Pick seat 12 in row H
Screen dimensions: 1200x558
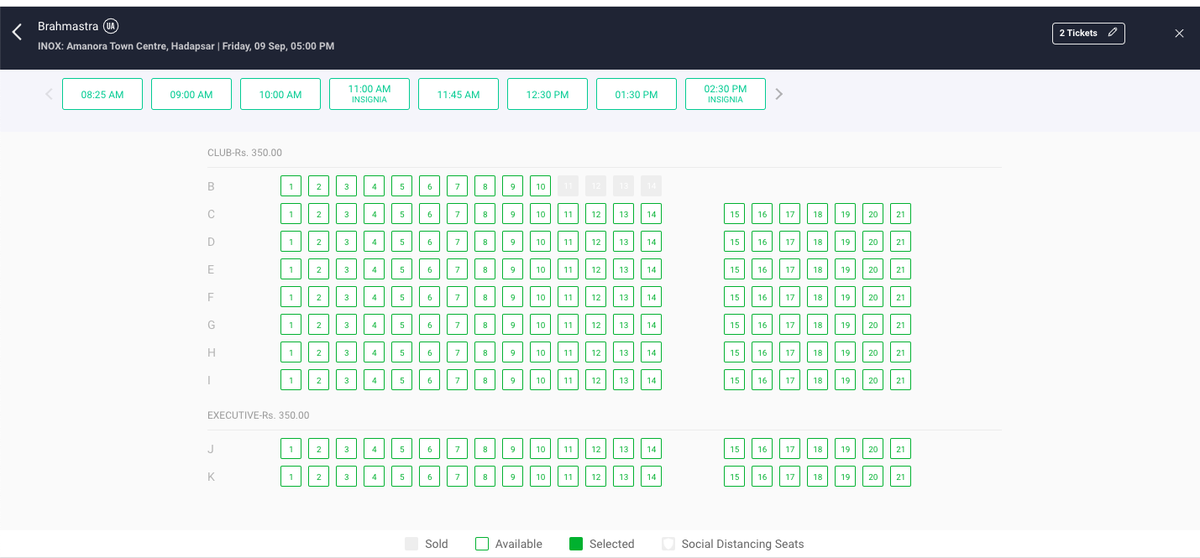595,352
